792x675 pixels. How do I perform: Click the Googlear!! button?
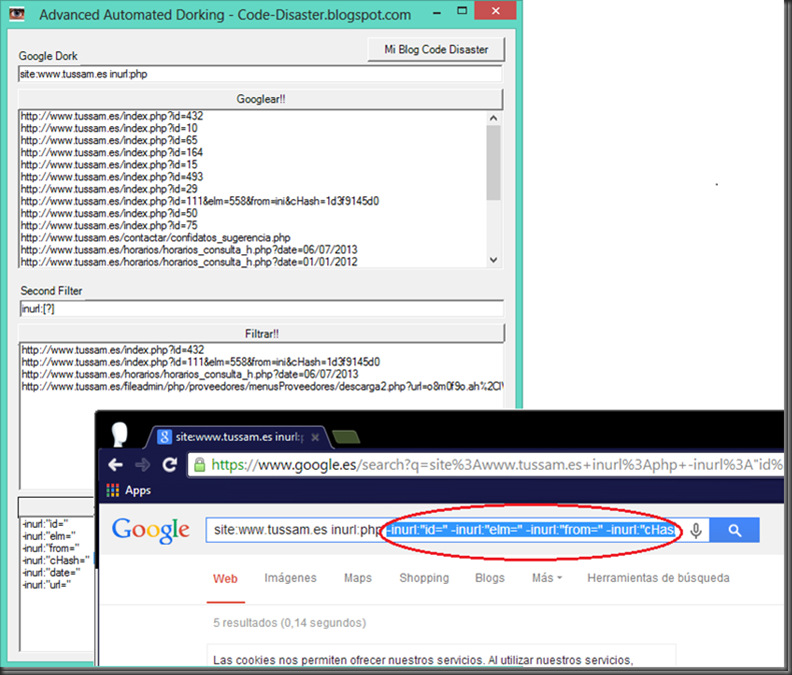tap(261, 99)
